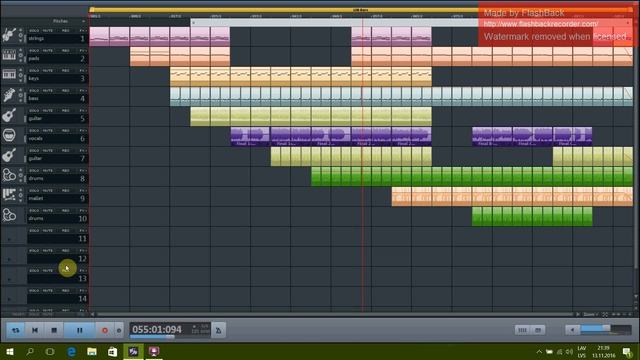The image size is (640, 360).
Task: Click the horizontal arrangement scrollbar
Action: [x=335, y=314]
